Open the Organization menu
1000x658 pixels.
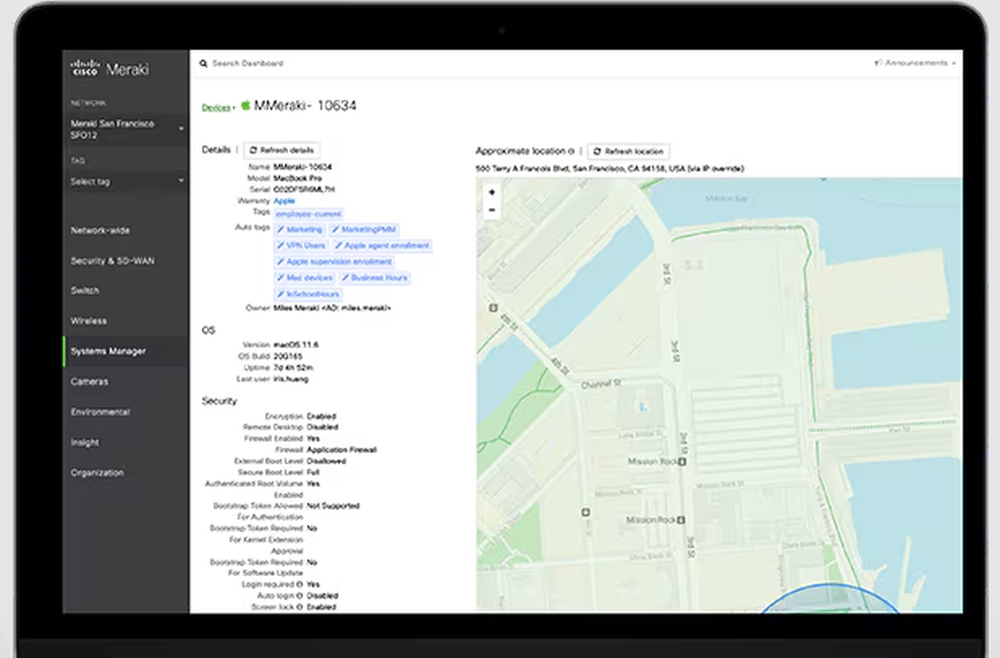tap(97, 473)
